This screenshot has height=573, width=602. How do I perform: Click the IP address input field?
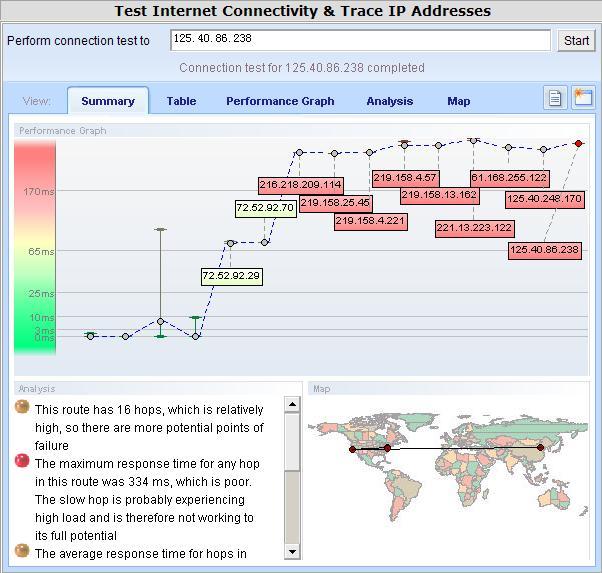360,40
